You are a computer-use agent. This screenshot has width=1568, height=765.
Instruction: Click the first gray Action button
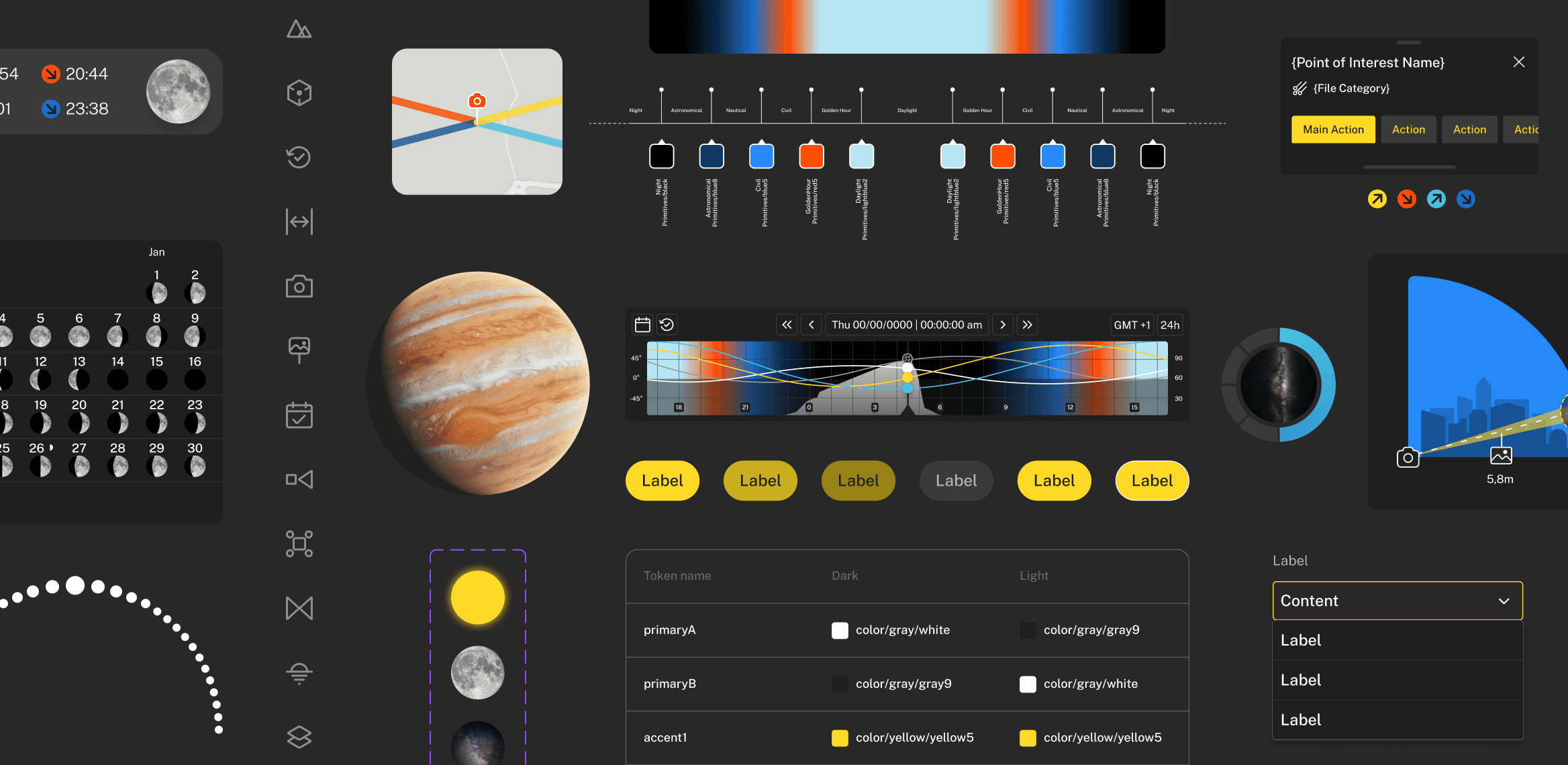(1408, 130)
